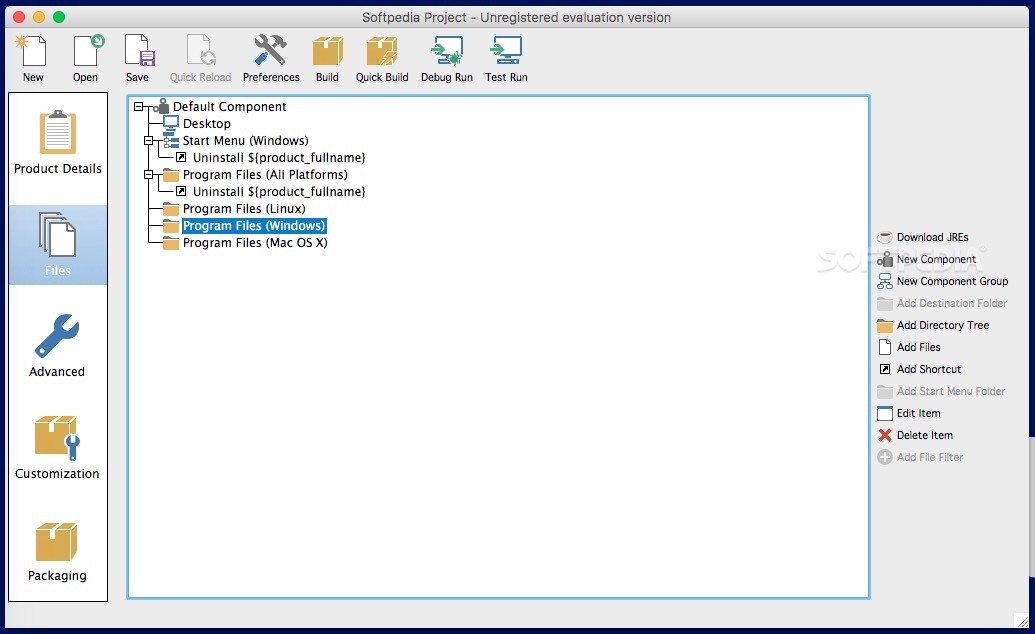
Task: Switch to the Advanced panel
Action: (x=57, y=345)
